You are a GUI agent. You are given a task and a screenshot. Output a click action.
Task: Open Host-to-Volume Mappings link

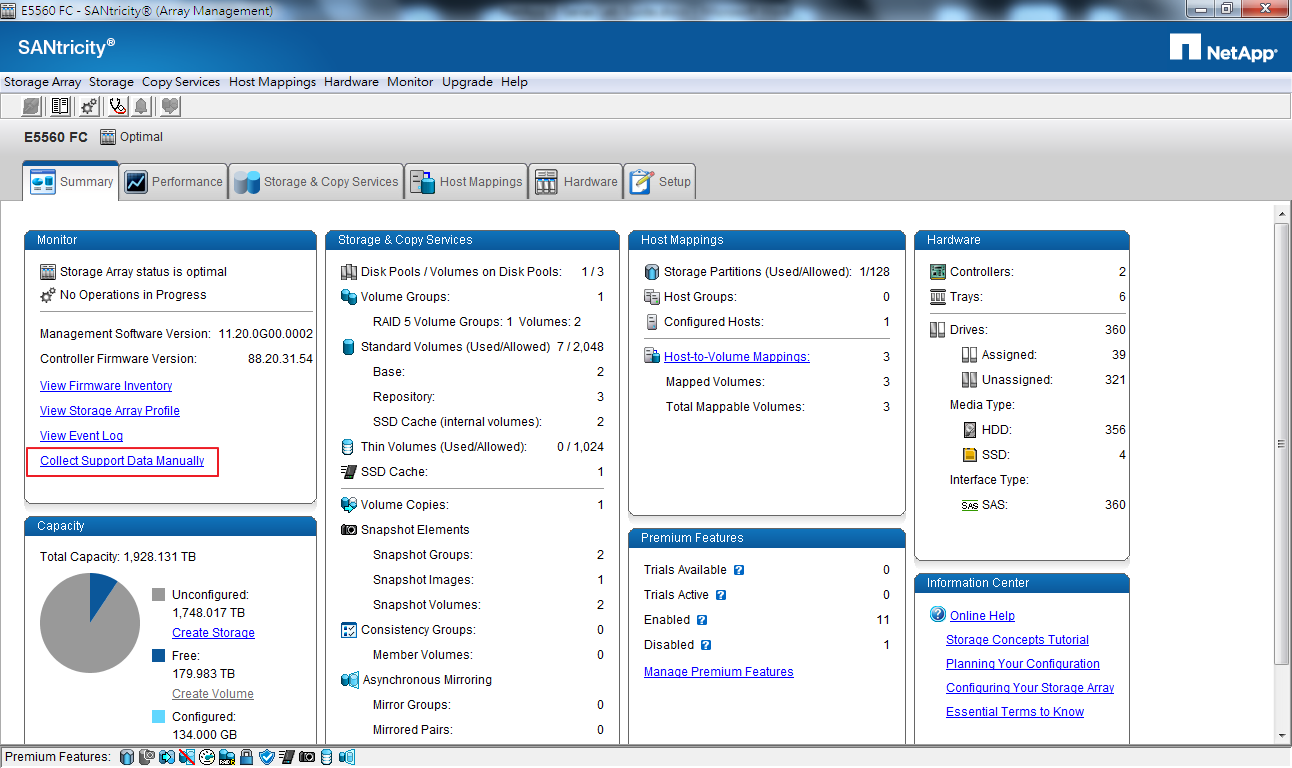coord(737,357)
